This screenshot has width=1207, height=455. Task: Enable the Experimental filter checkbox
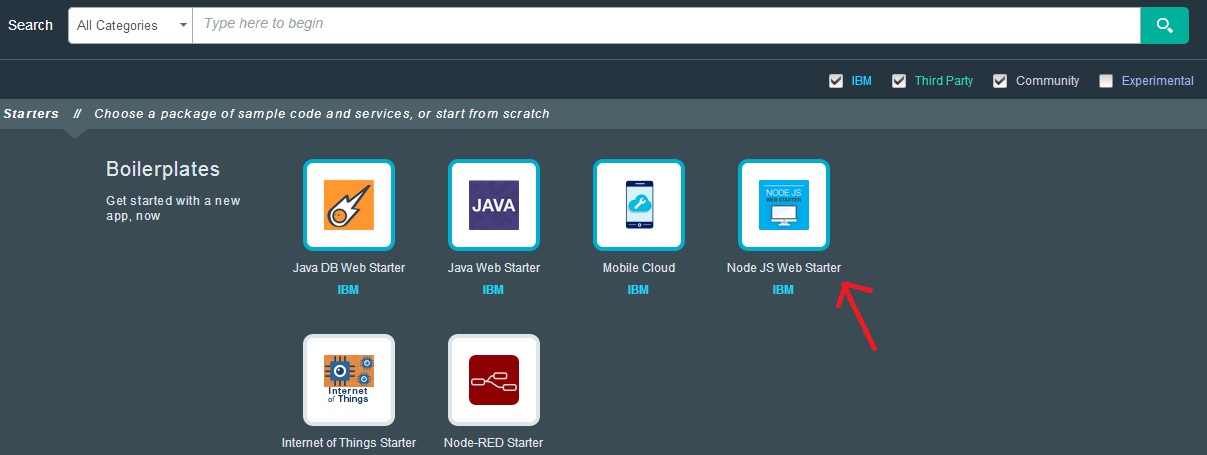pyautogui.click(x=1106, y=81)
